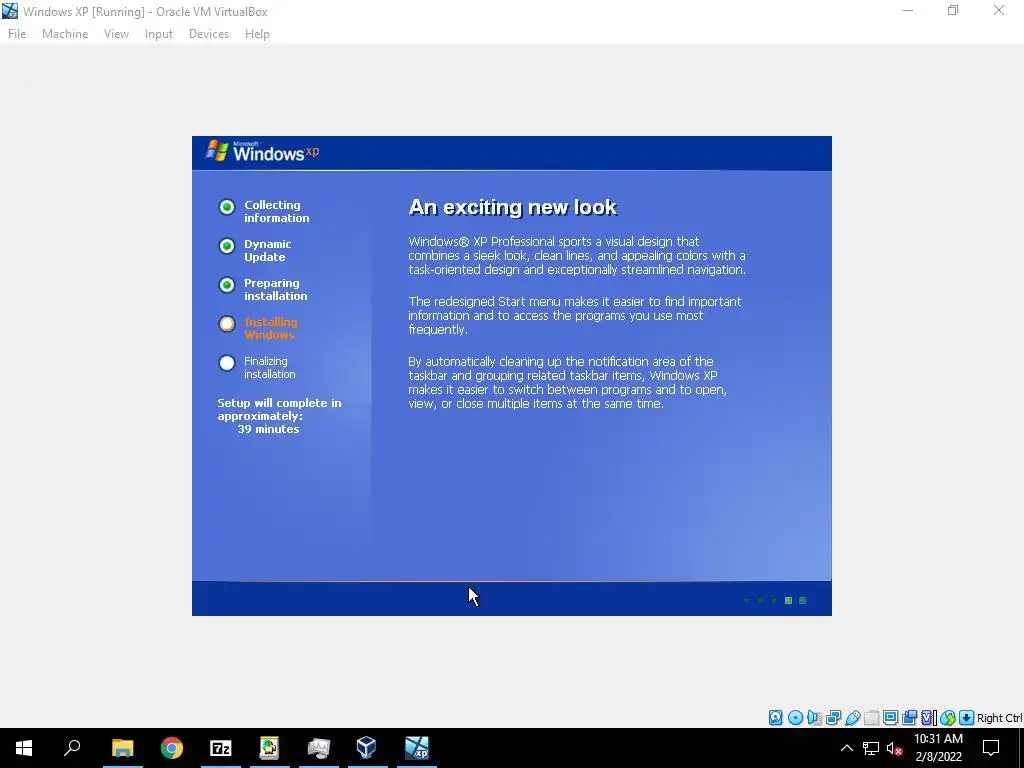
Task: Open the File menu
Action: (x=17, y=34)
